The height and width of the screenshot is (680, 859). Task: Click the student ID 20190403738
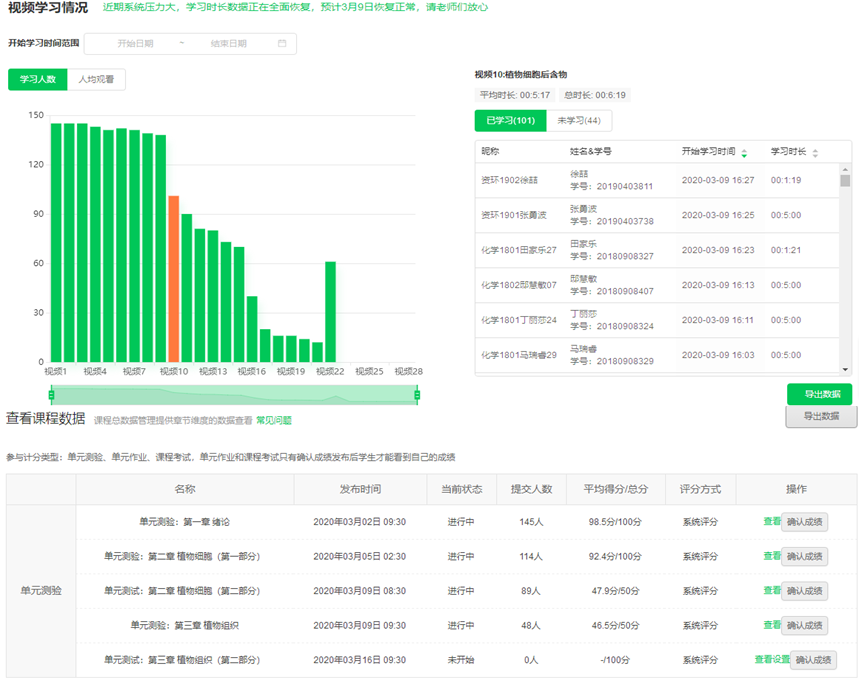coord(625,221)
